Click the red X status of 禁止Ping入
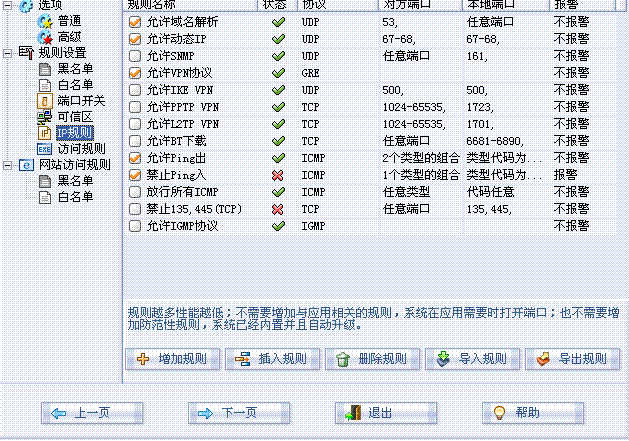Screen dimensions: 629x441 (278, 175)
